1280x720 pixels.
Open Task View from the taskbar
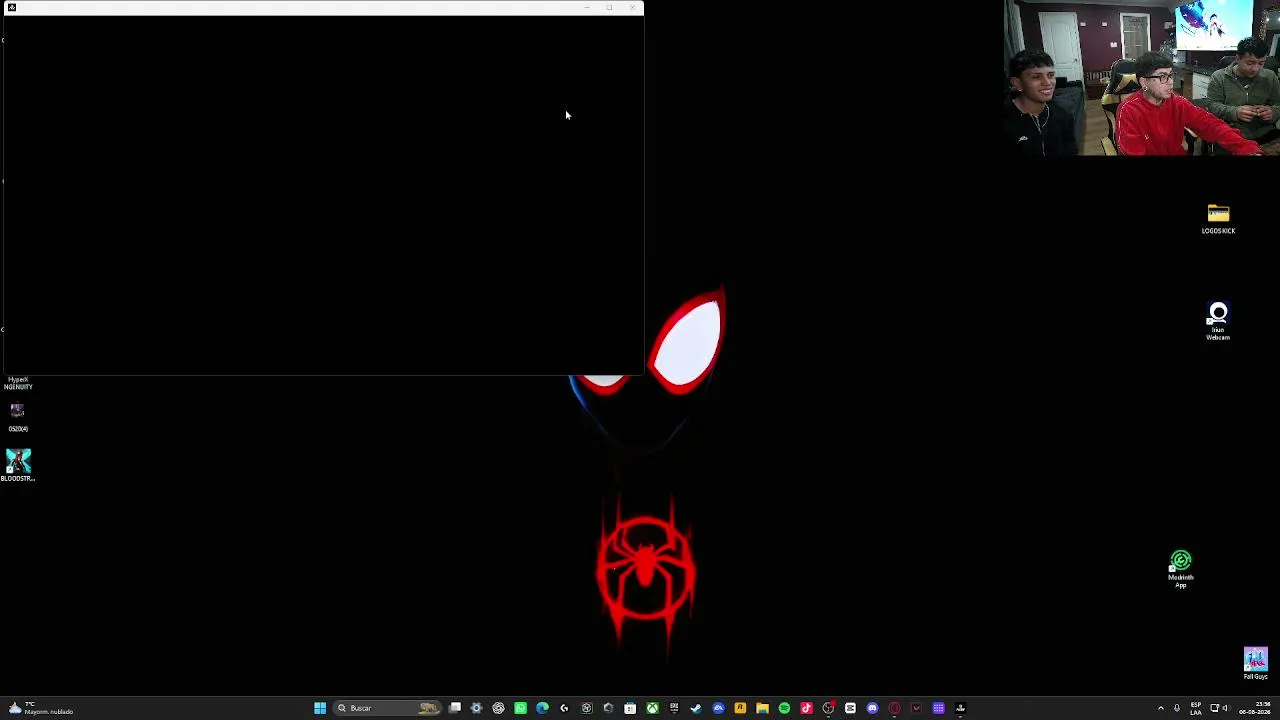pos(455,708)
